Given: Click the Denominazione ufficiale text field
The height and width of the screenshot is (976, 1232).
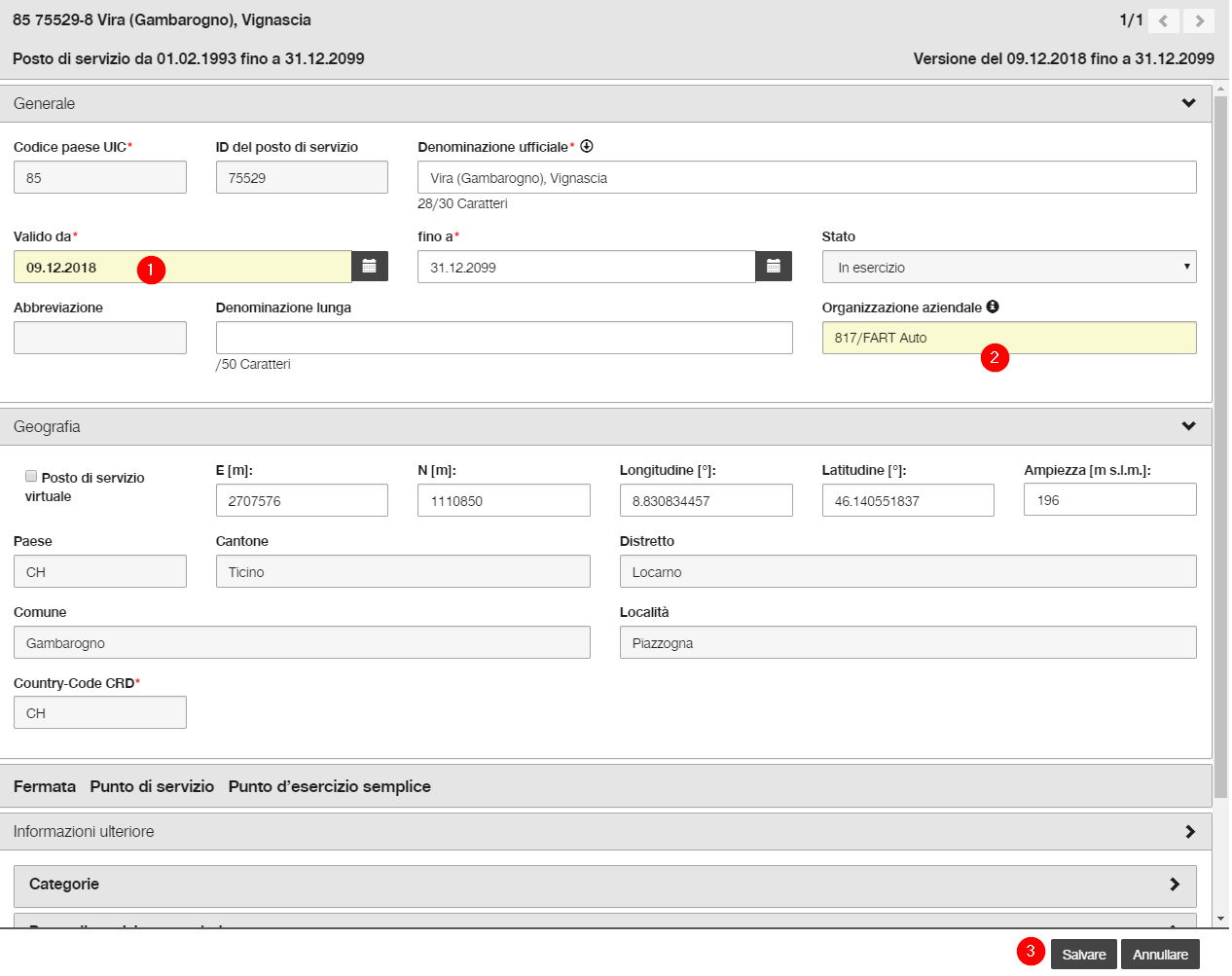Looking at the screenshot, I should click(807, 177).
